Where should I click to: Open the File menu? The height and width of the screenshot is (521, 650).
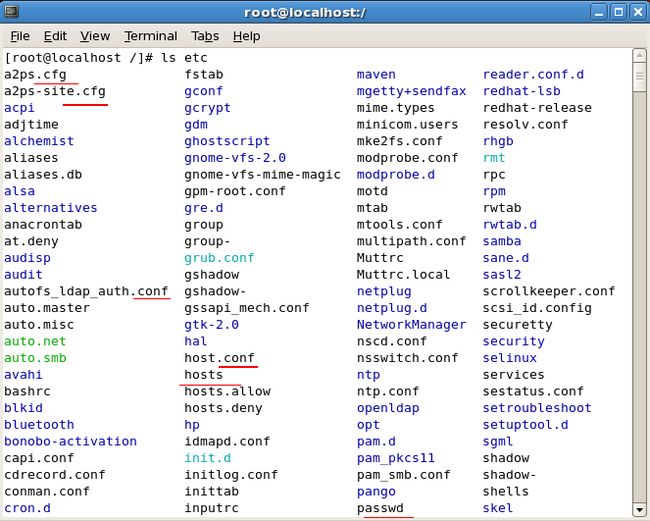(x=20, y=36)
